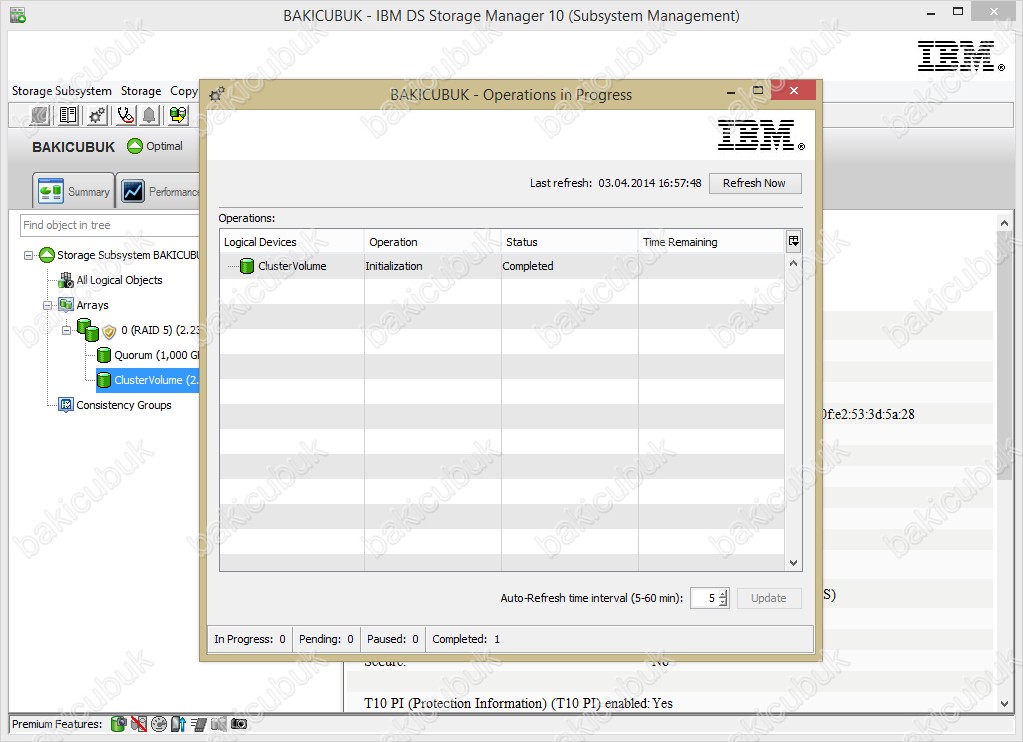The width and height of the screenshot is (1023, 742).
Task: Click the gears toolbar icon
Action: point(97,116)
